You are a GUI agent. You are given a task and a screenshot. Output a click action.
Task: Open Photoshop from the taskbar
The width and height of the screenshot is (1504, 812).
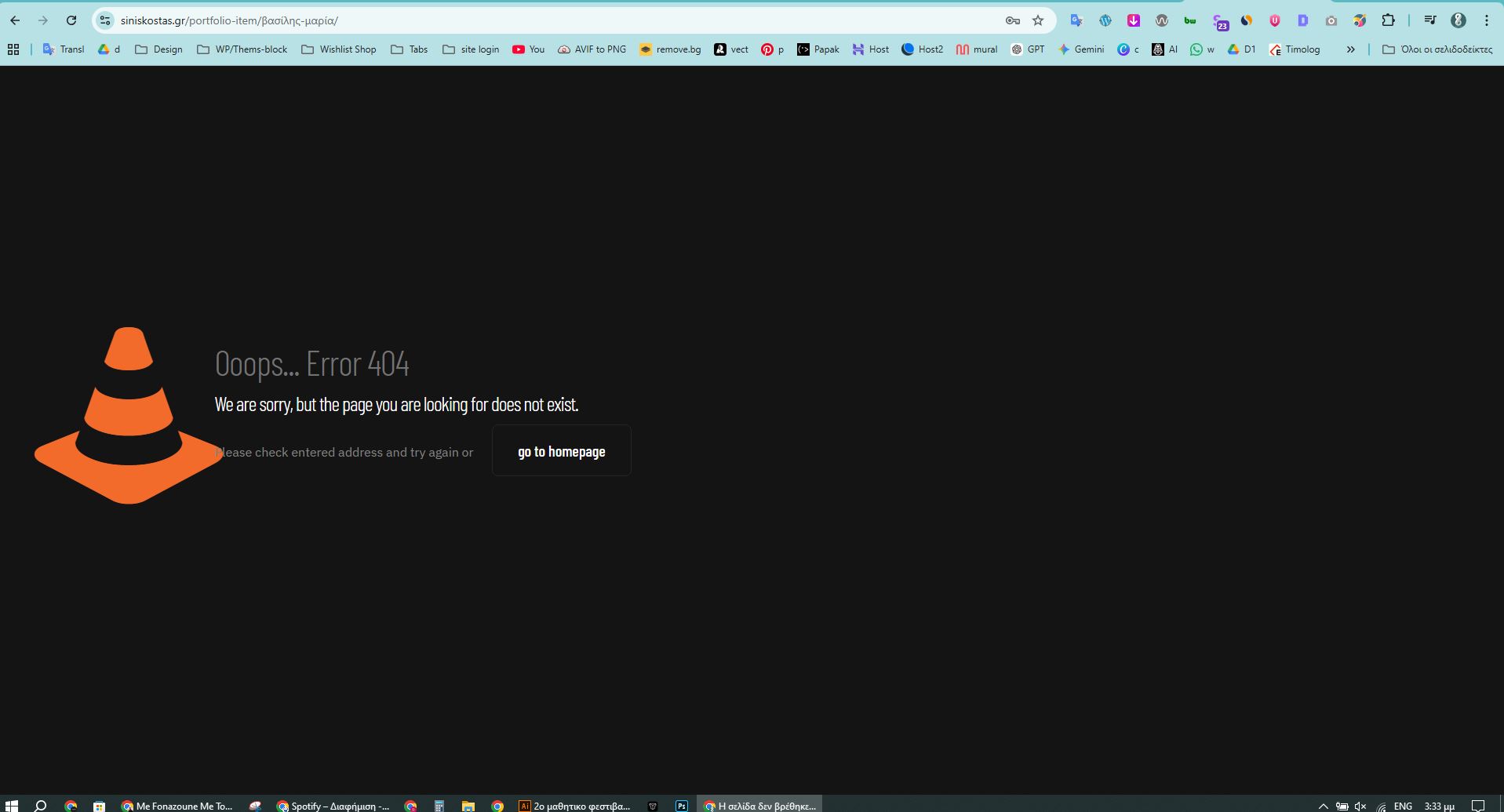point(681,806)
